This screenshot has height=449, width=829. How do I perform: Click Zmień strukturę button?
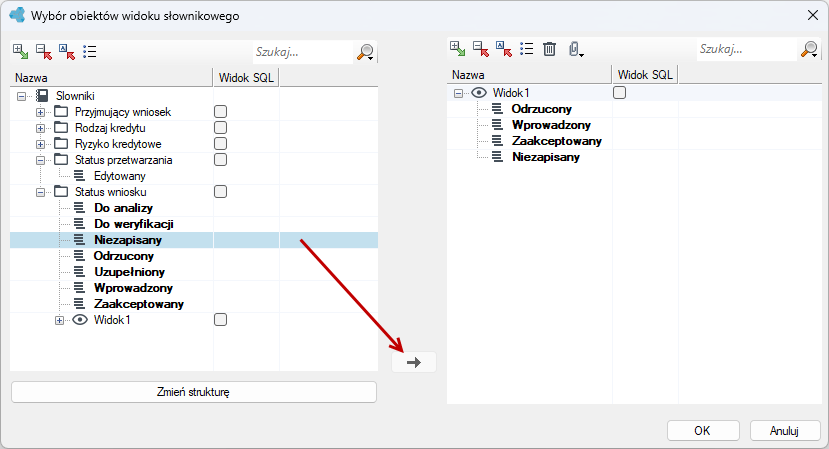(x=194, y=392)
